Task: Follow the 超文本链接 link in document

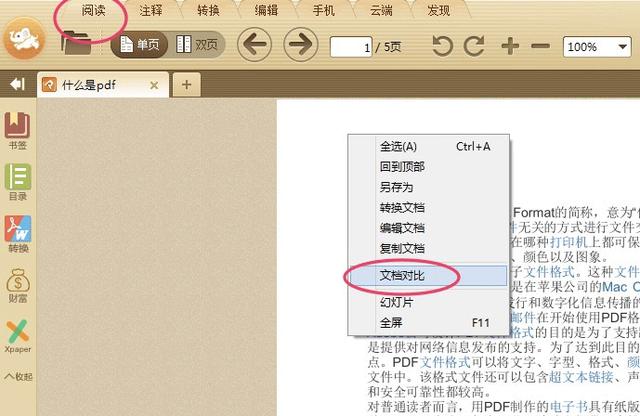Action: coord(581,377)
